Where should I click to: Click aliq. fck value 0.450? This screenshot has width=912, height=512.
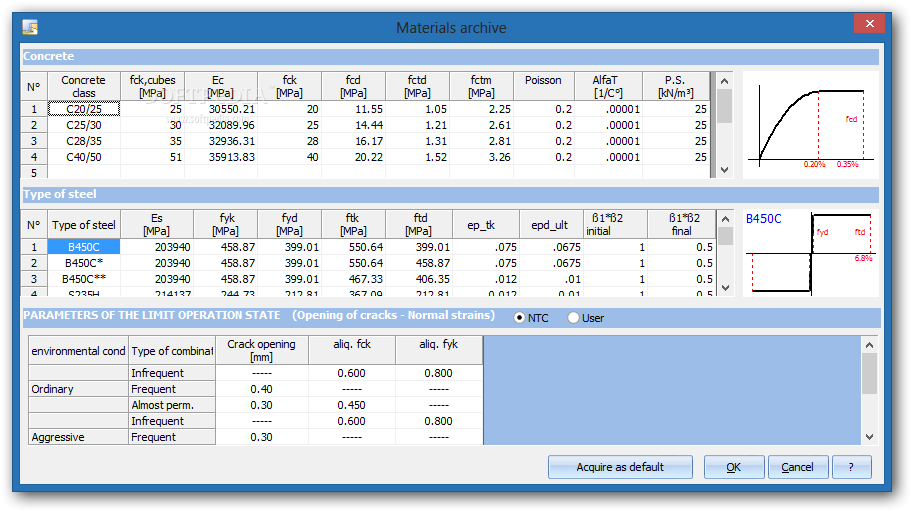[x=351, y=405]
